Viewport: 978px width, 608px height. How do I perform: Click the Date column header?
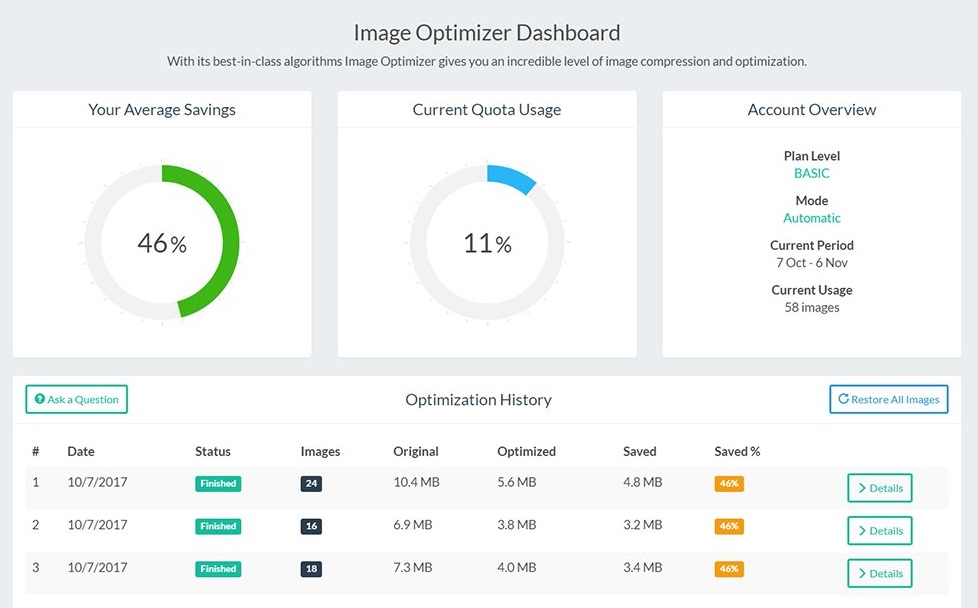tap(81, 451)
